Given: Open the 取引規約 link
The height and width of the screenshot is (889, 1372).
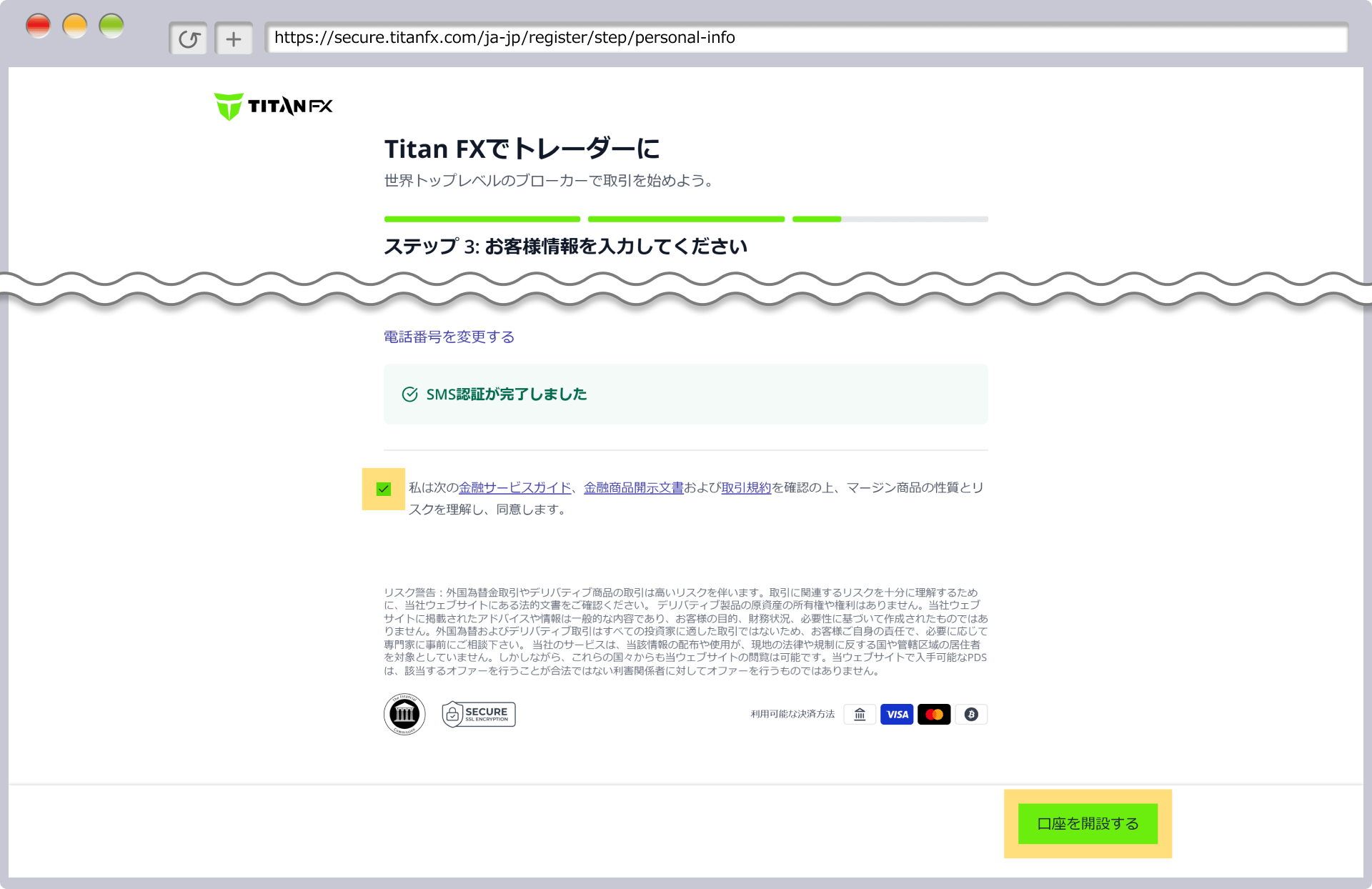Looking at the screenshot, I should click(x=746, y=487).
